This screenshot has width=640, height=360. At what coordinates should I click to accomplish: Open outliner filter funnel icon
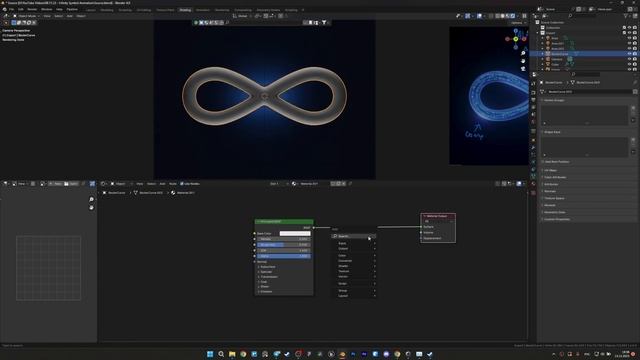626,16
